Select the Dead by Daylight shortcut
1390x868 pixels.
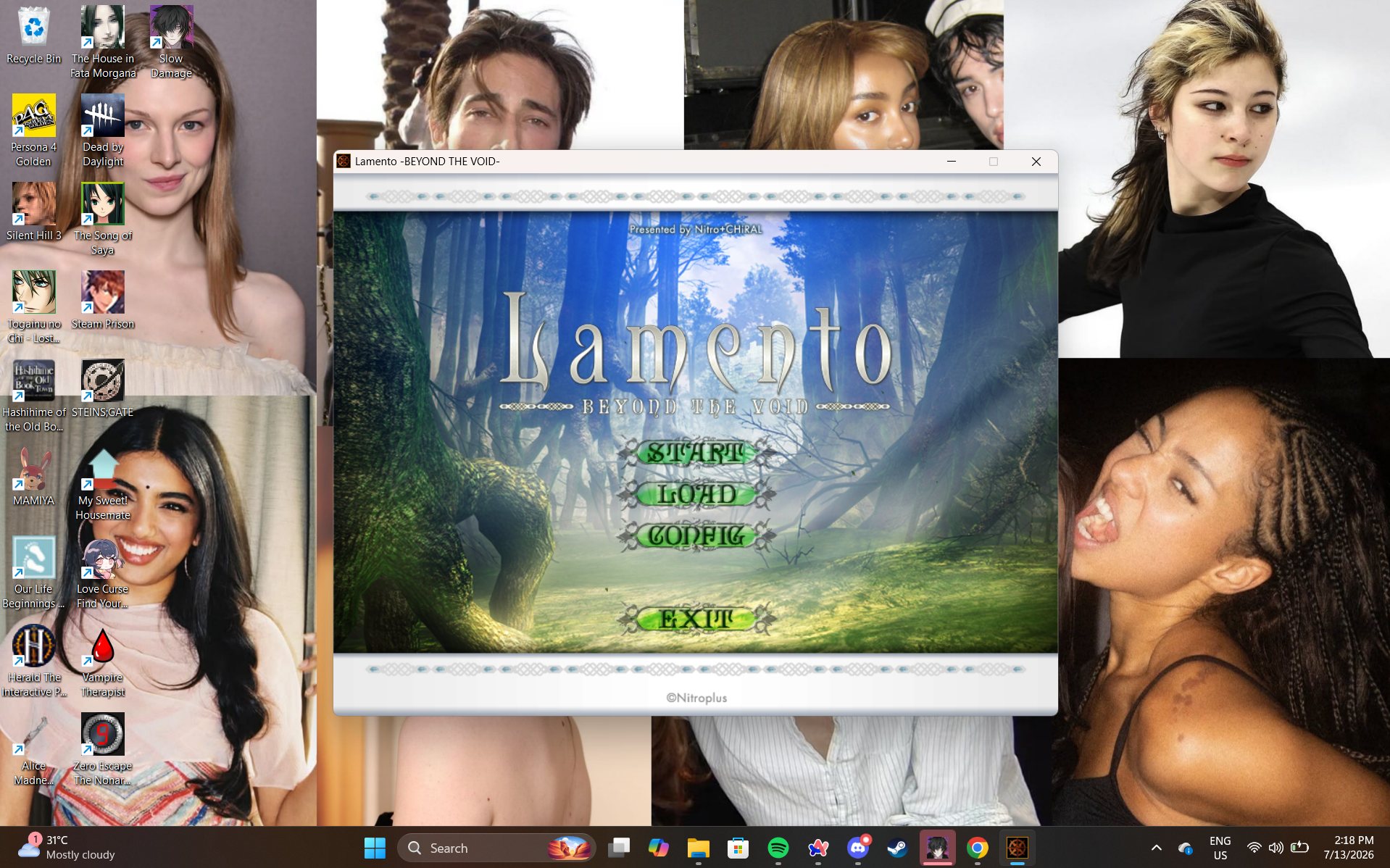pos(103,130)
